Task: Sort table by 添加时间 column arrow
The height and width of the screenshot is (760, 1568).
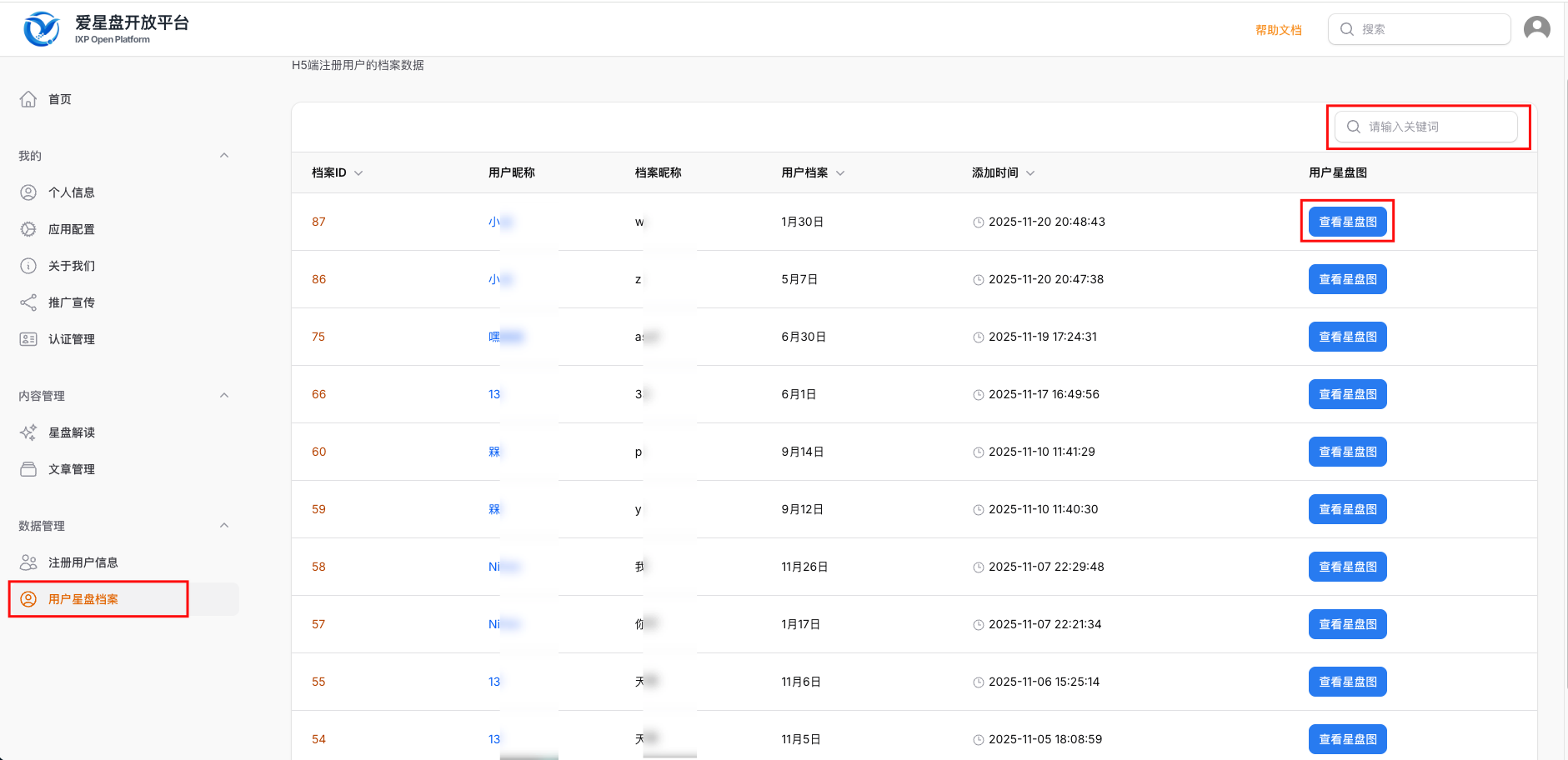Action: (x=1030, y=173)
